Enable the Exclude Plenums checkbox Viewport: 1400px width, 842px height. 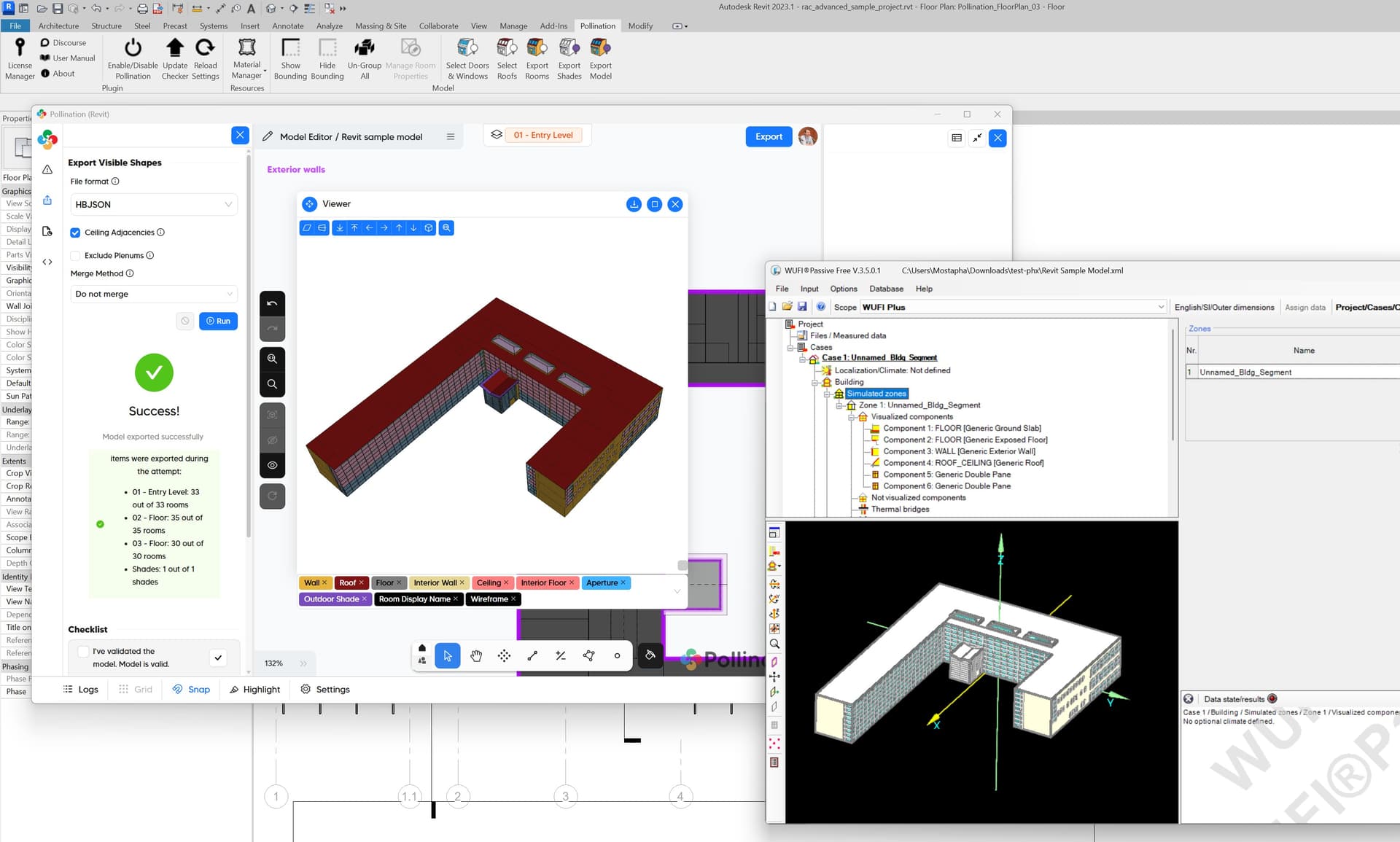(75, 256)
